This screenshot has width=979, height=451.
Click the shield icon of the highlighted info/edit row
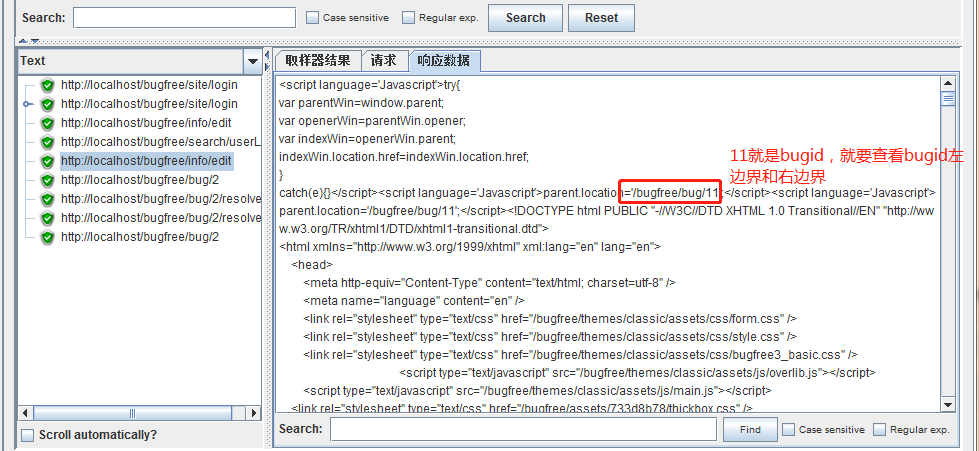47,161
